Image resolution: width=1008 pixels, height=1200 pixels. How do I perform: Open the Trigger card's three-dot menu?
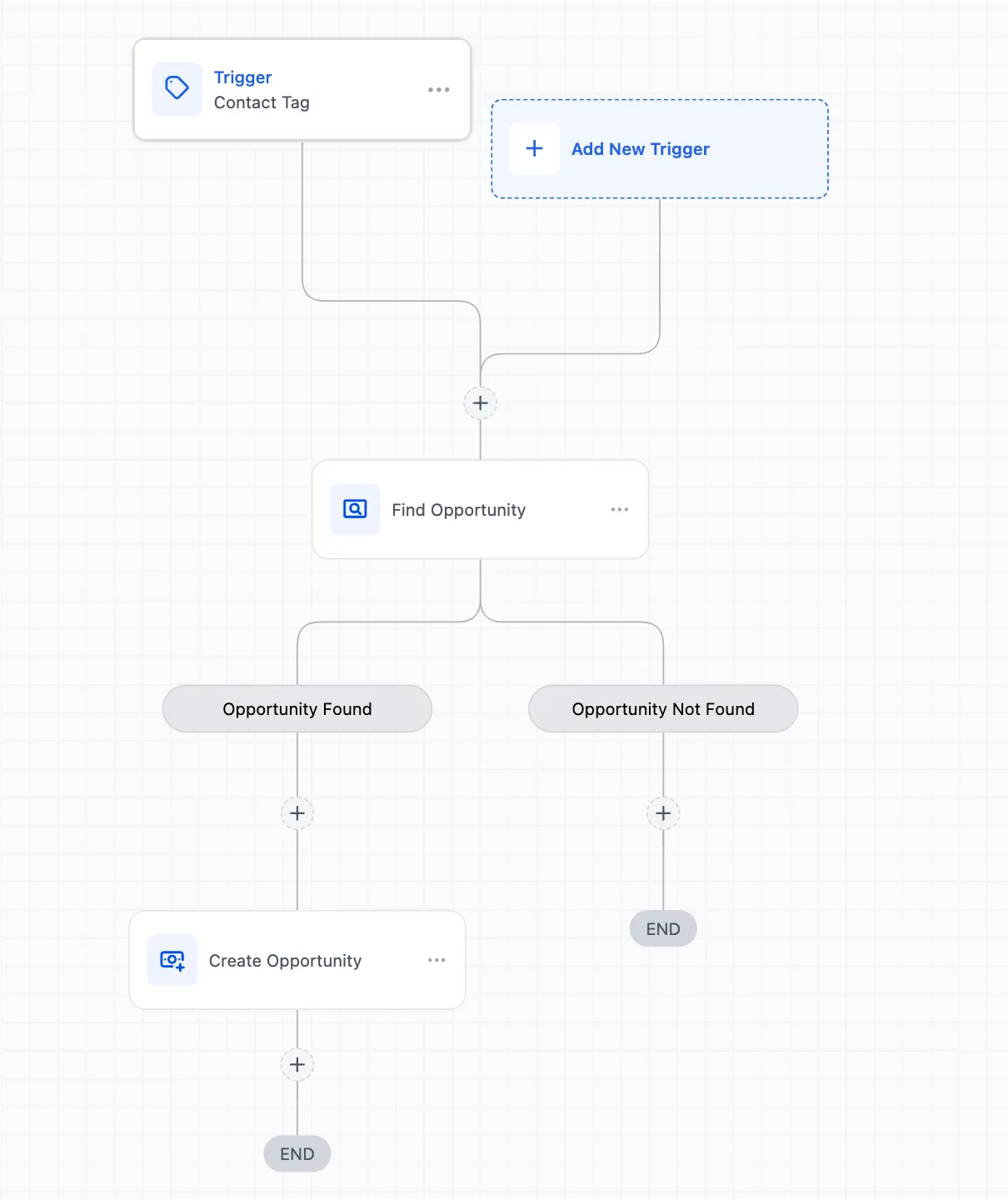(x=439, y=89)
